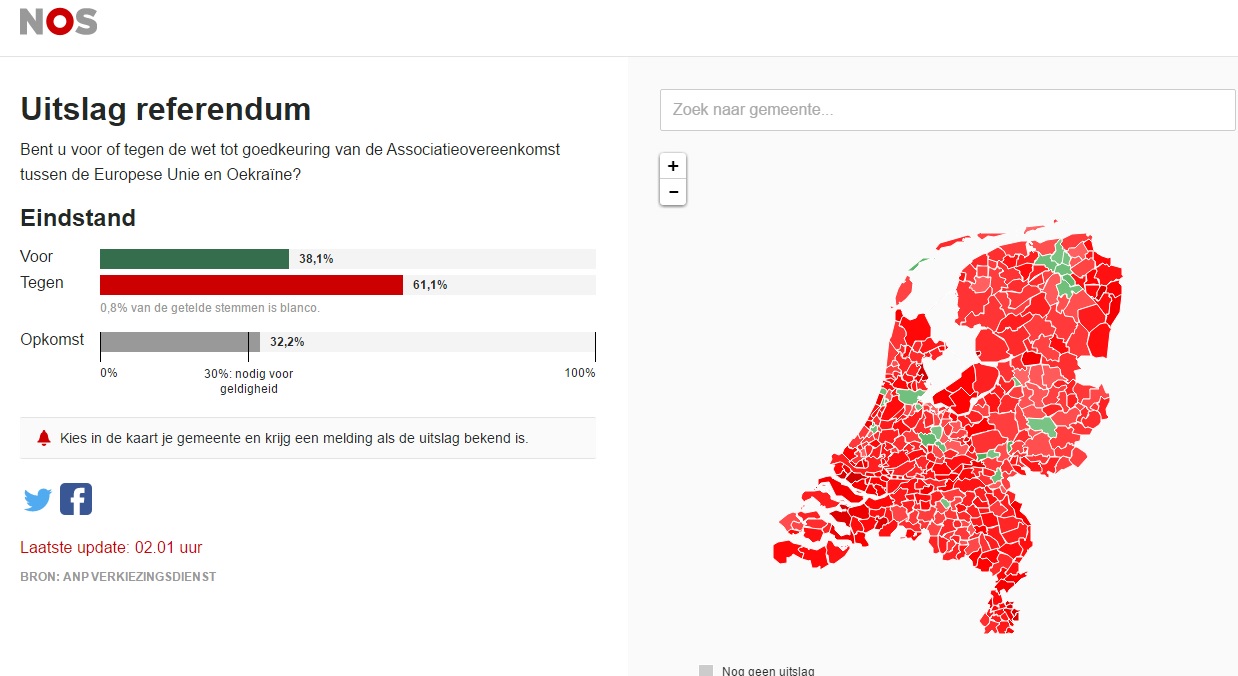Click the 'Laatste update: 02.01 uur' text
1238x676 pixels.
click(111, 548)
